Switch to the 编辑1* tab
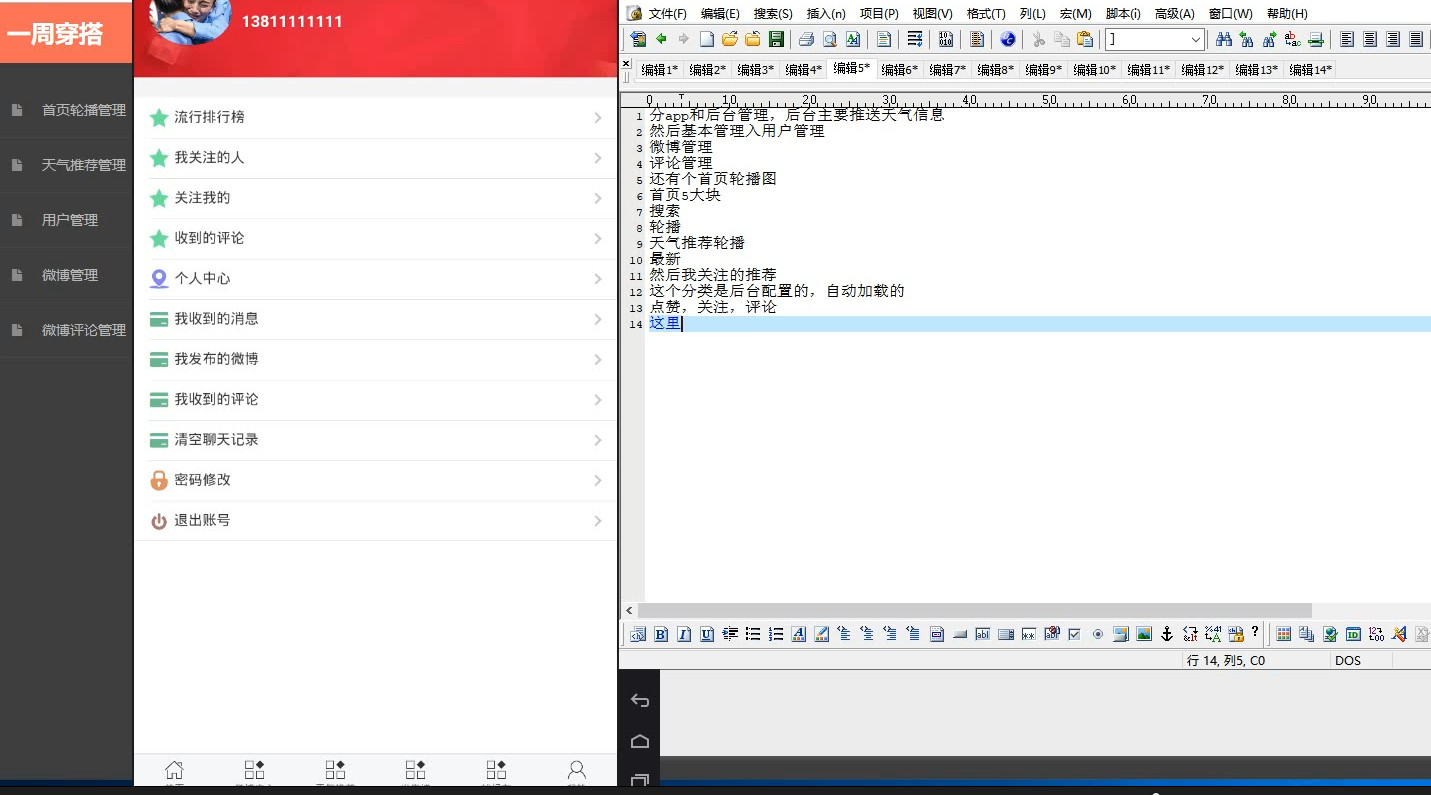 coord(659,70)
